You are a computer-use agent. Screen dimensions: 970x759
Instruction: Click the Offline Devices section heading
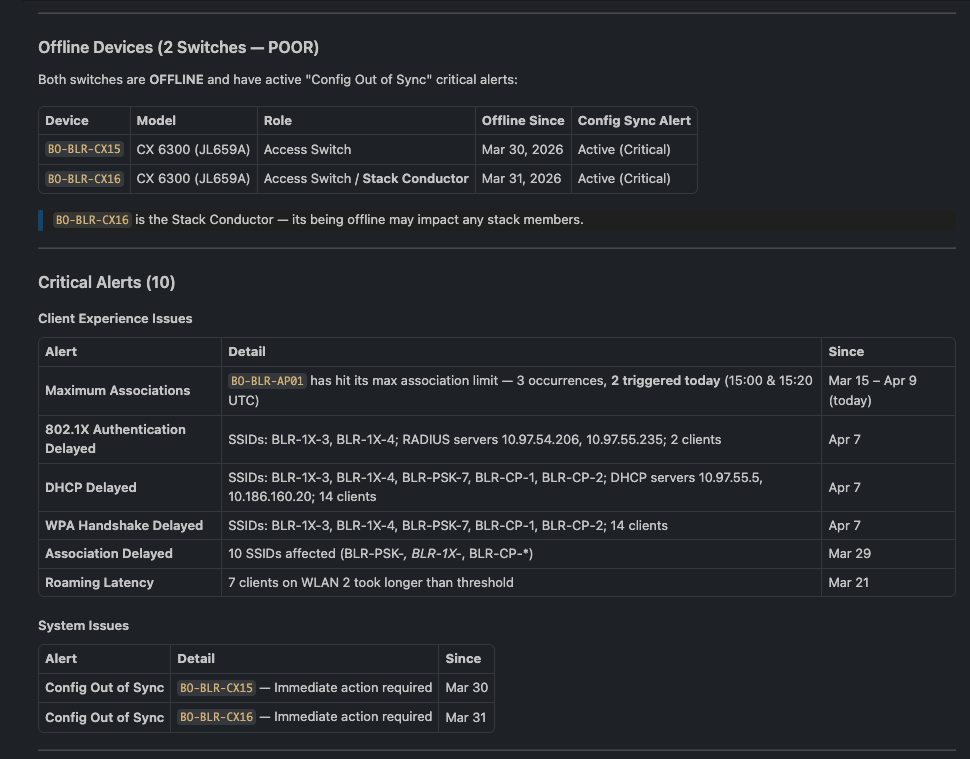pos(178,47)
